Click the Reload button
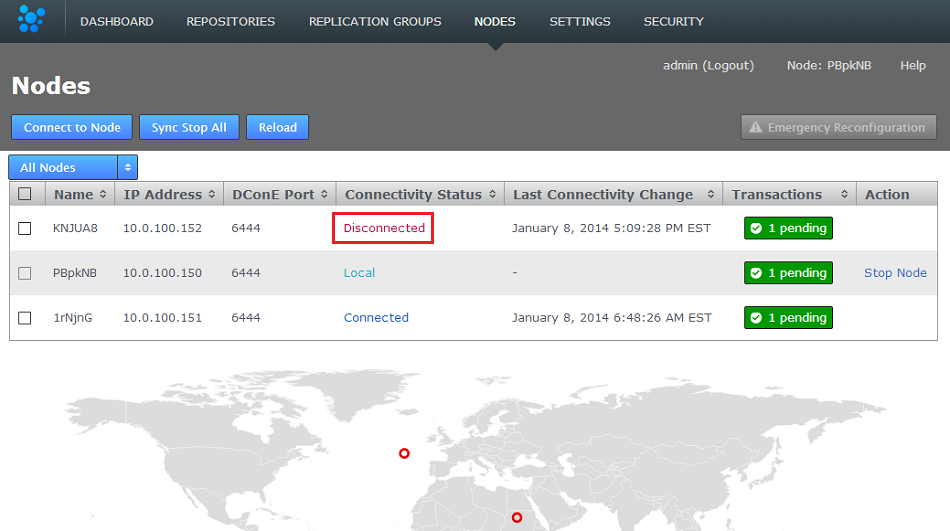950x531 pixels. 277,127
